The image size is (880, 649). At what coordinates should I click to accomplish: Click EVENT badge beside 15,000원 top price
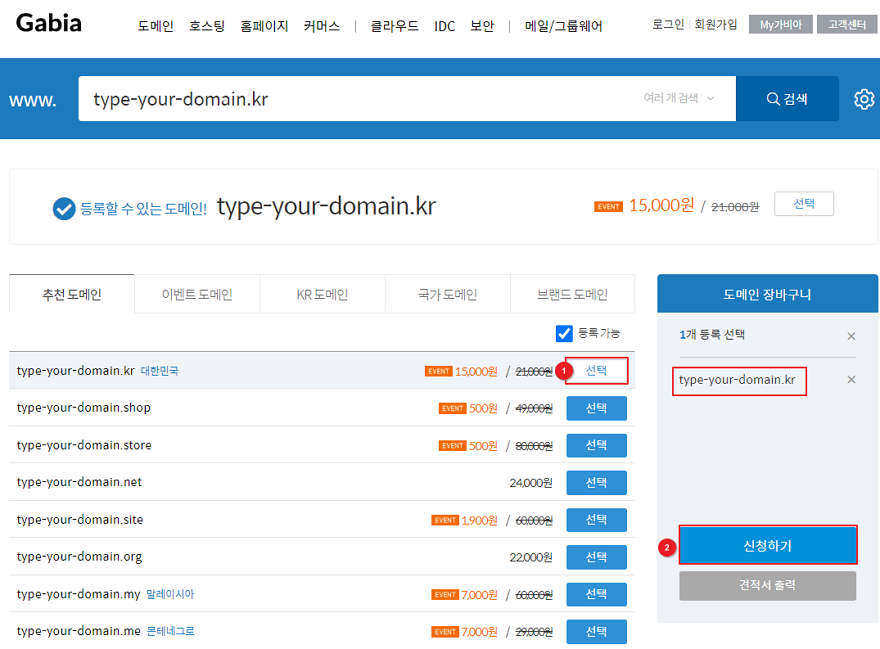(x=608, y=207)
